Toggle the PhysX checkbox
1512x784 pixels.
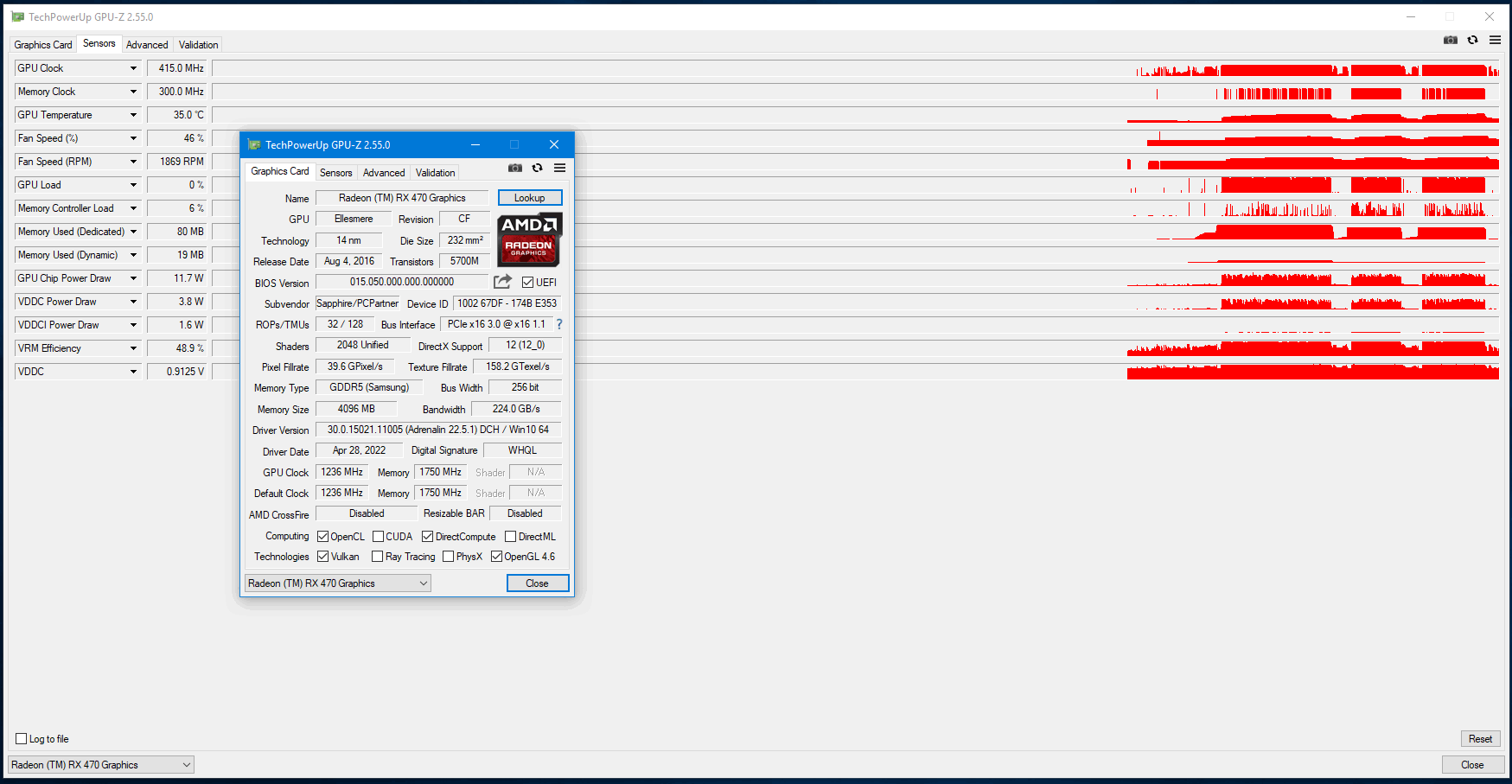[x=448, y=557]
